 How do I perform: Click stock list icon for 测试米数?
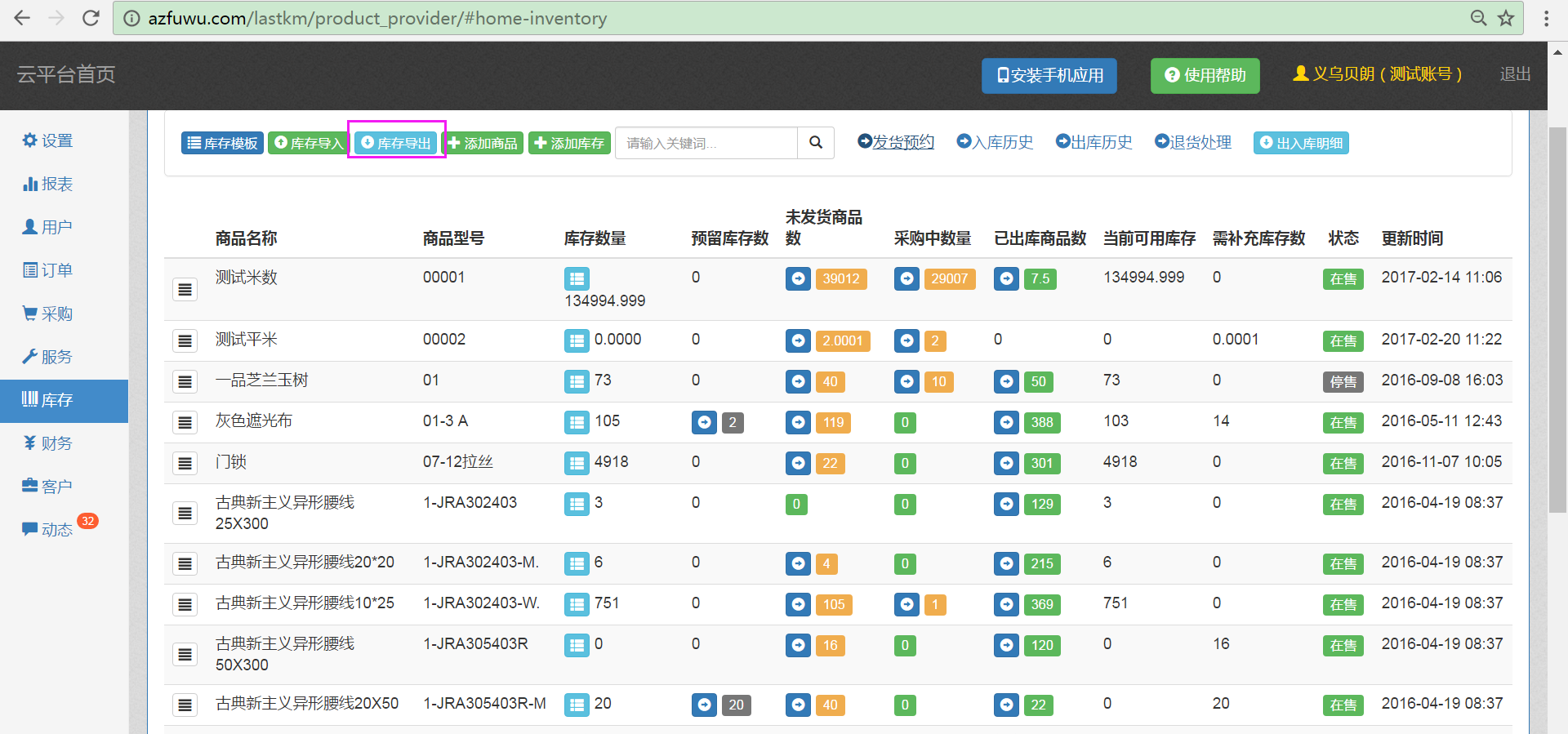[577, 278]
